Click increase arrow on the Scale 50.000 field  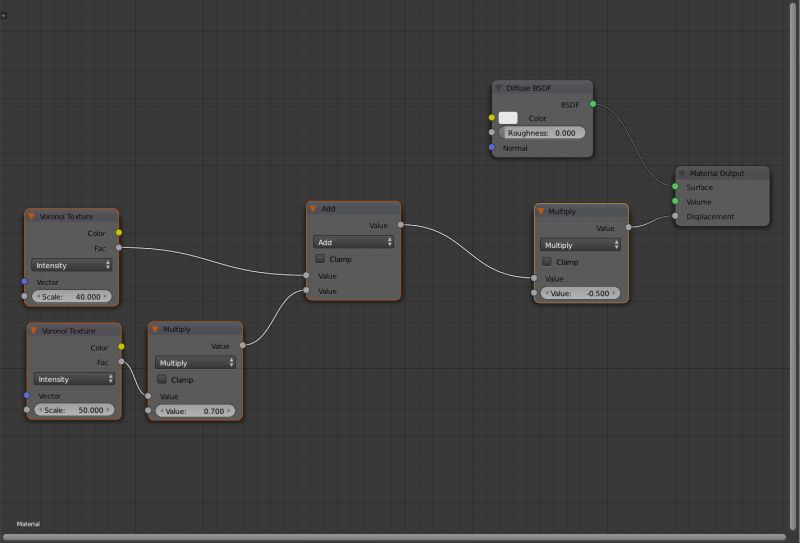[x=108, y=410]
